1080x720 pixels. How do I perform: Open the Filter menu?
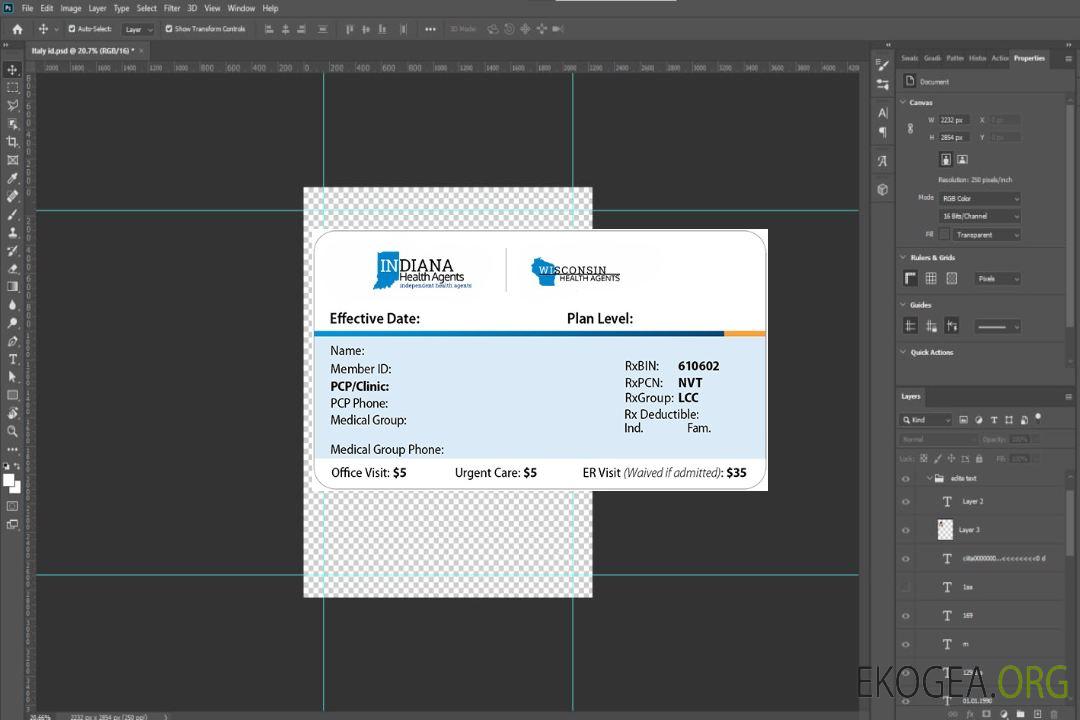pyautogui.click(x=172, y=8)
